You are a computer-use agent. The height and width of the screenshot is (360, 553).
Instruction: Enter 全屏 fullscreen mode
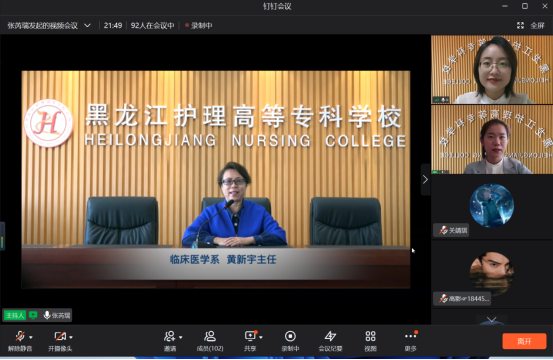(x=531, y=25)
